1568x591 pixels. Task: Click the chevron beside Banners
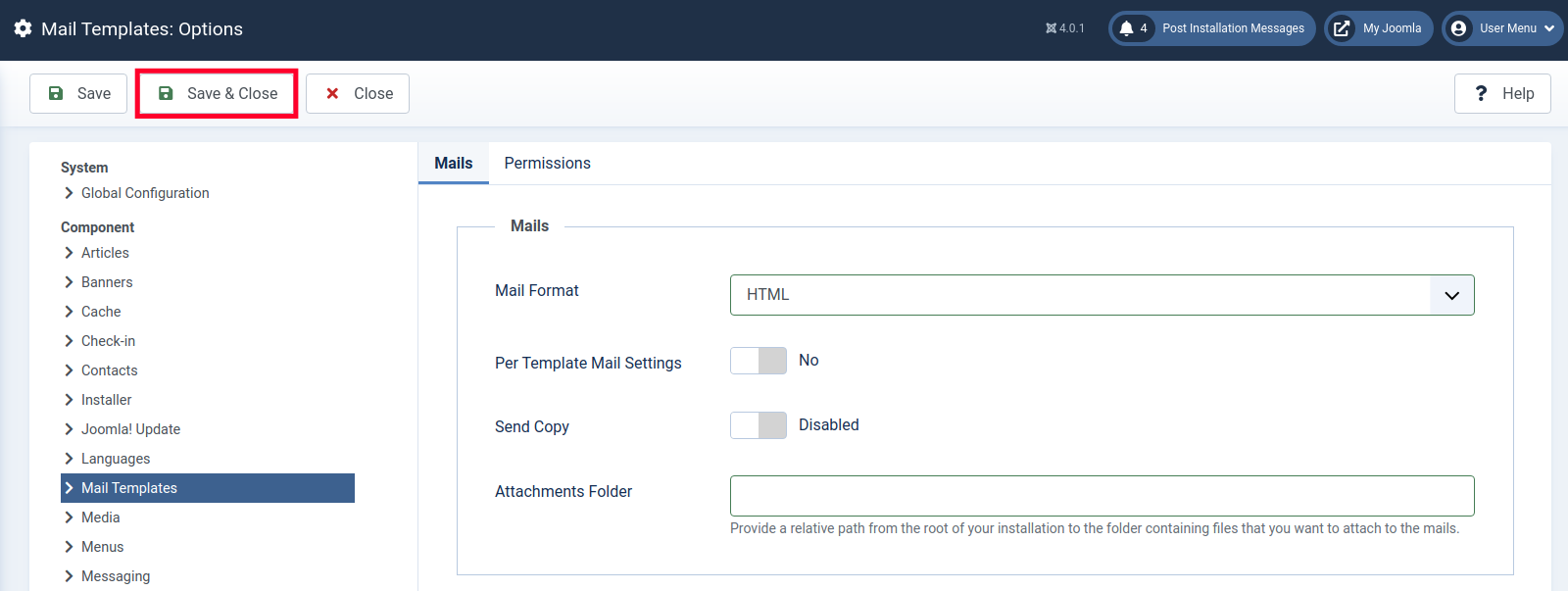[69, 282]
